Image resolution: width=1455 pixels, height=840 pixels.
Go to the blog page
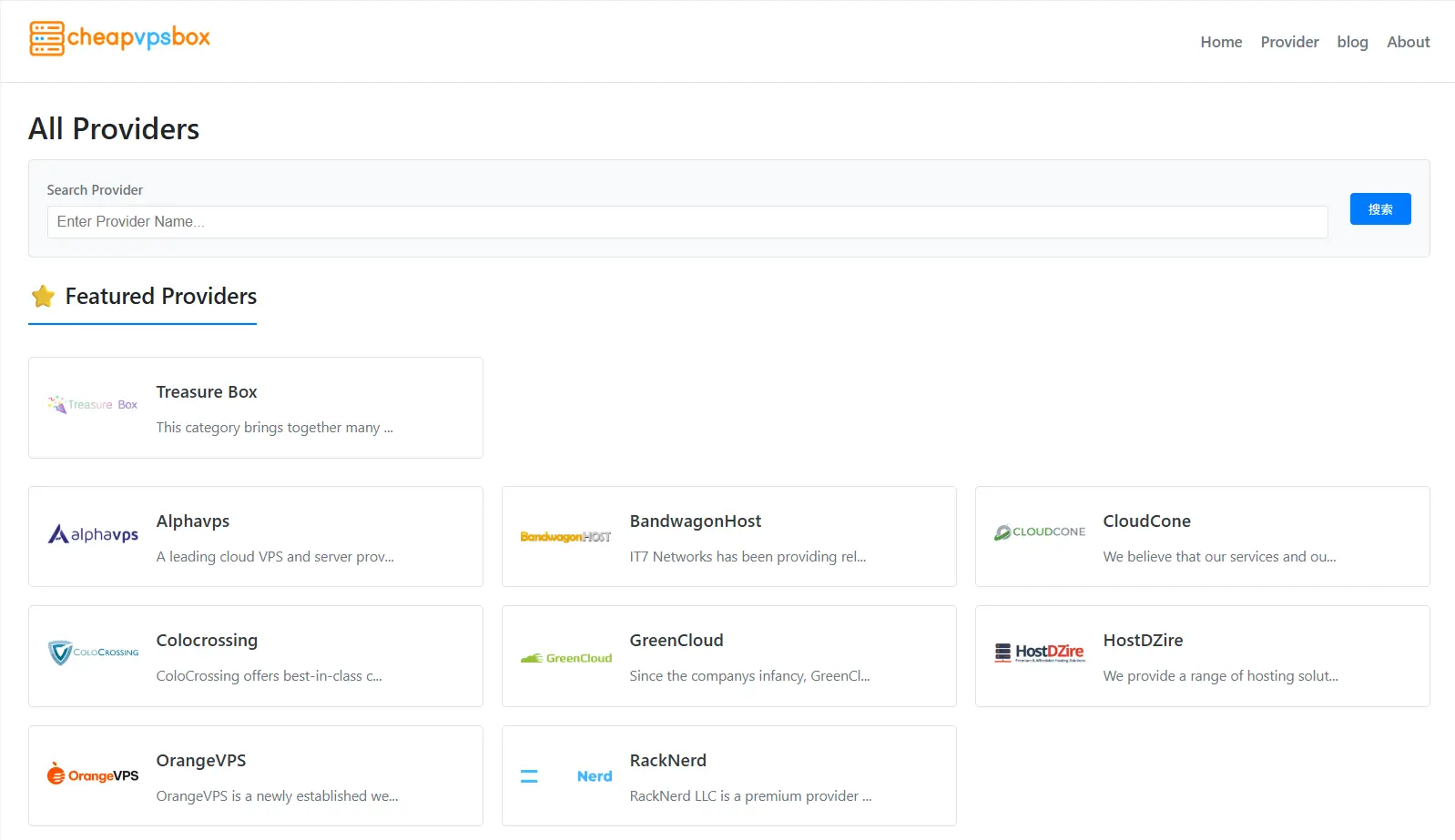(x=1352, y=42)
